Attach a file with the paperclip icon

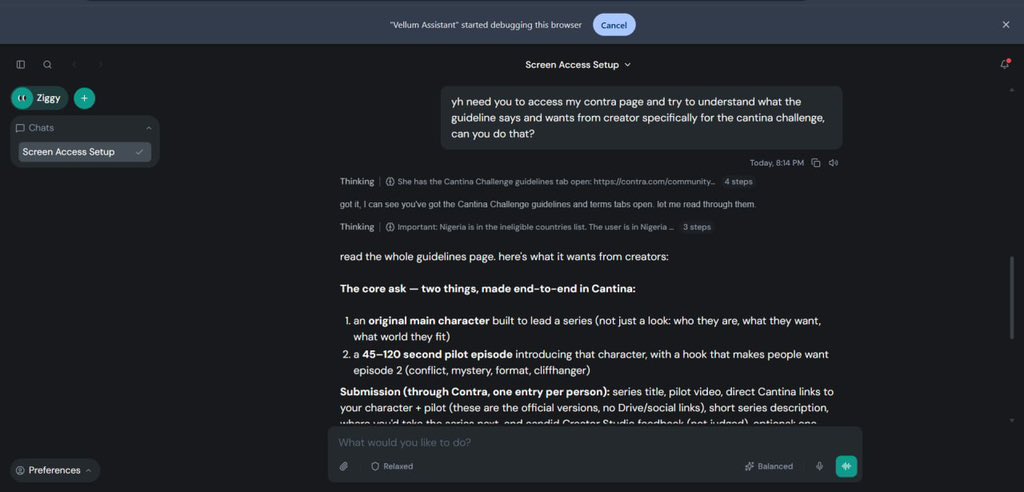pyautogui.click(x=344, y=467)
